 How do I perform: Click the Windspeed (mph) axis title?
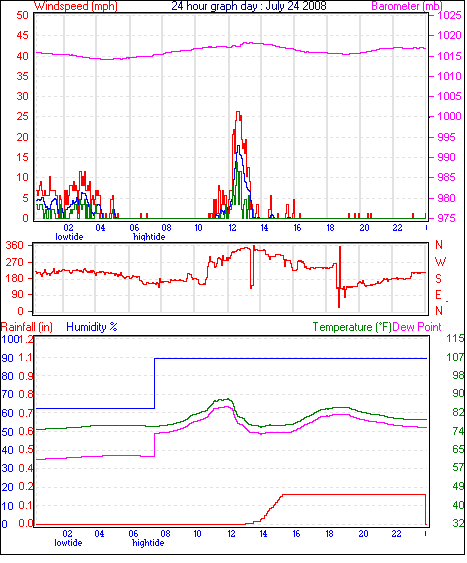click(x=76, y=6)
